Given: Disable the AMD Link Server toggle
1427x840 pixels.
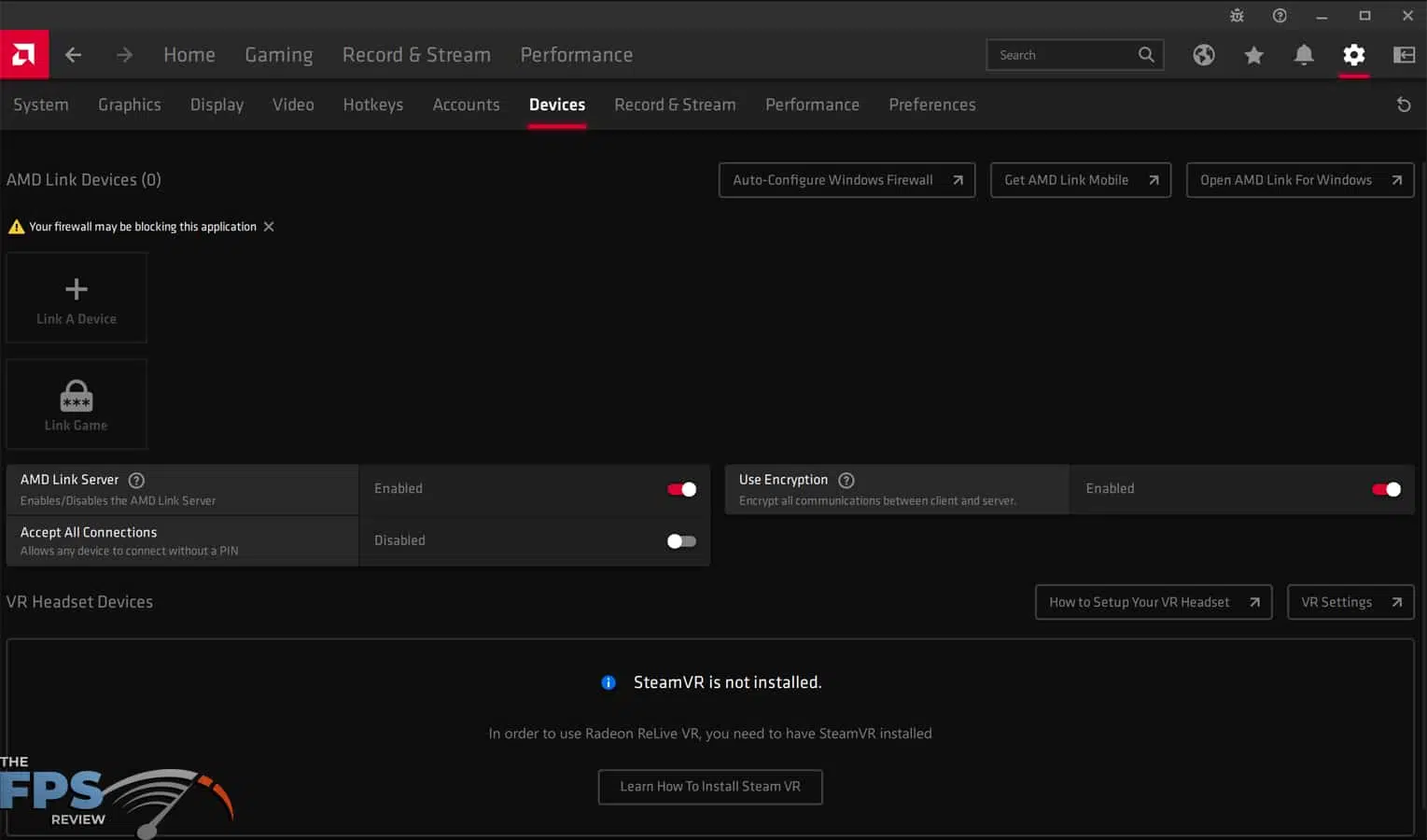Looking at the screenshot, I should 681,489.
